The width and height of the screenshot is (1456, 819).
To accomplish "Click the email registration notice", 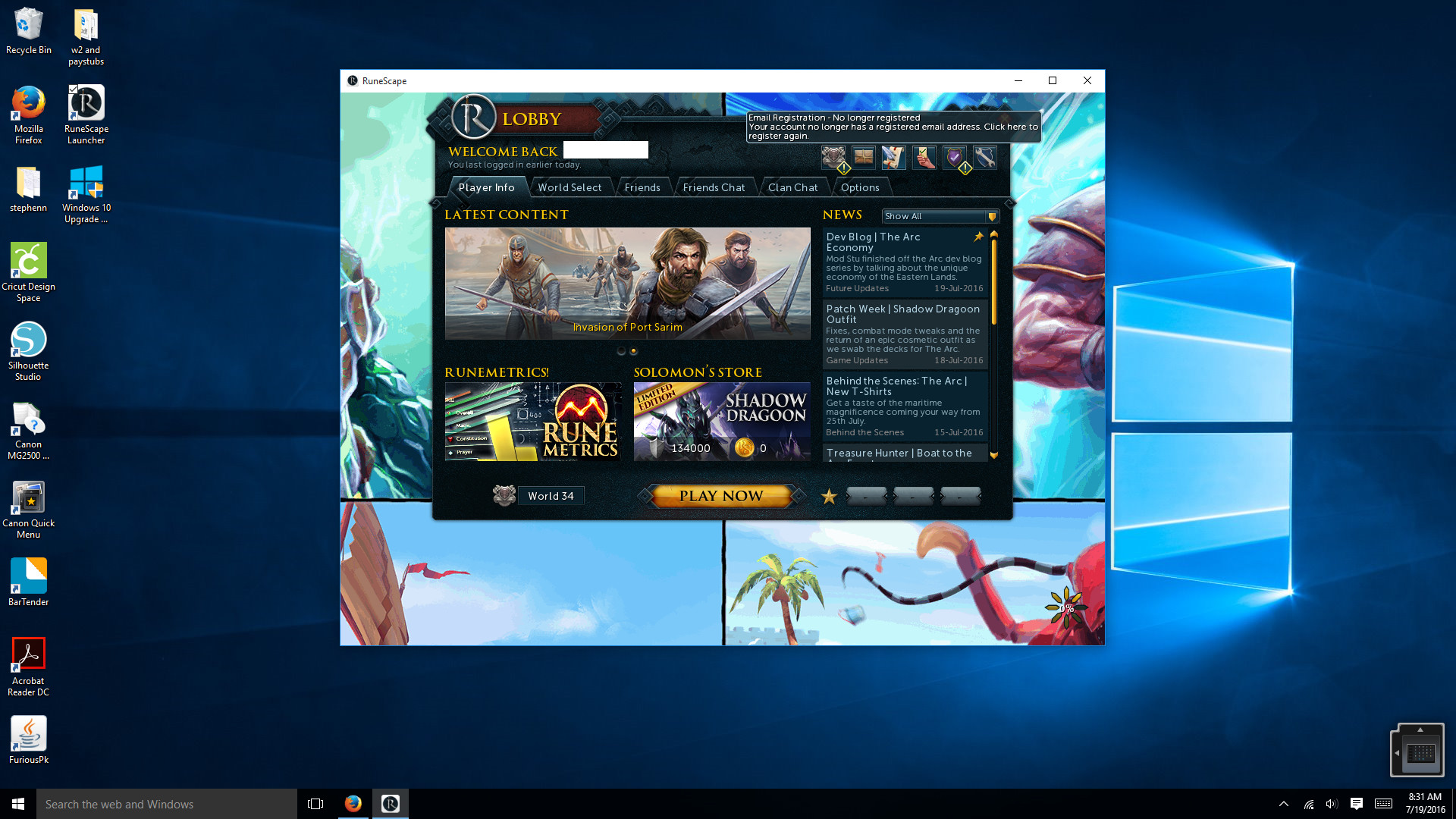I will coord(893,127).
